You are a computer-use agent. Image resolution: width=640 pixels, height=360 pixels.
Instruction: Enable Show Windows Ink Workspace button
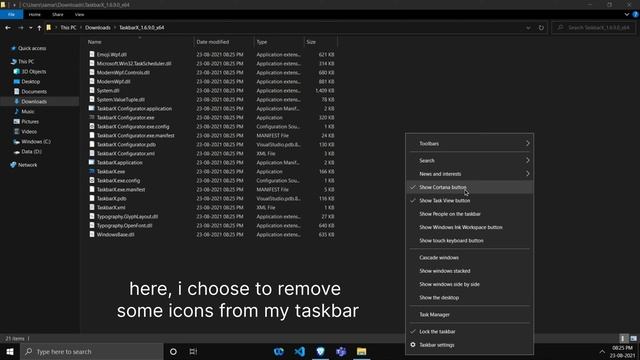click(x=470, y=227)
